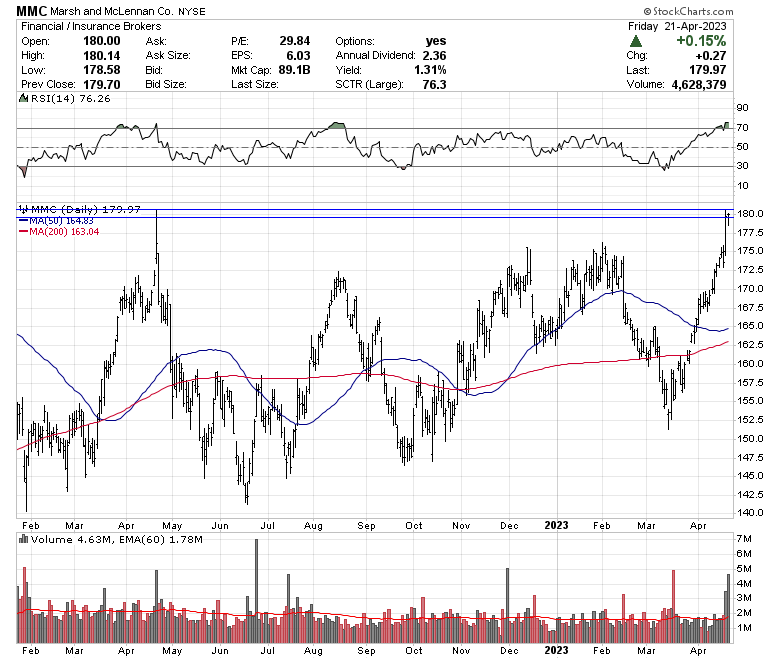
Task: Click the green up-triangle change indicator
Action: click(635, 41)
